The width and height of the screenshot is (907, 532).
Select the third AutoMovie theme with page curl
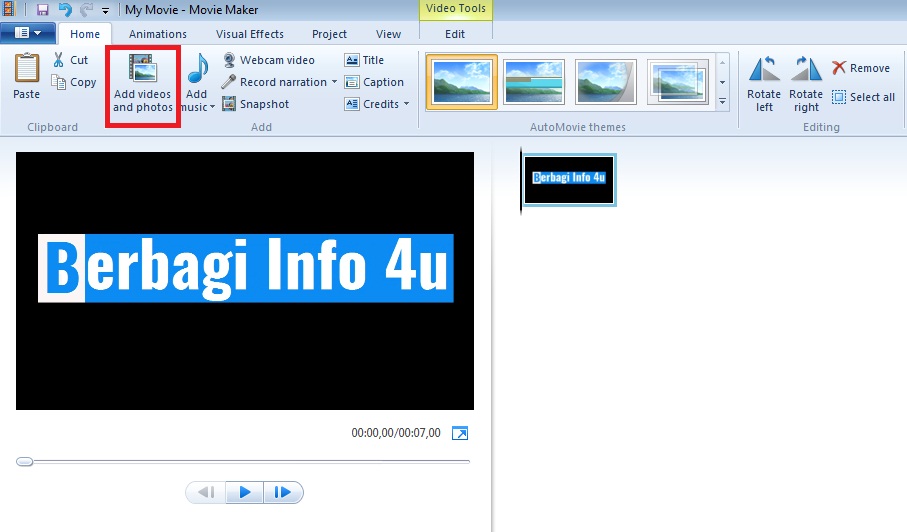tap(606, 82)
